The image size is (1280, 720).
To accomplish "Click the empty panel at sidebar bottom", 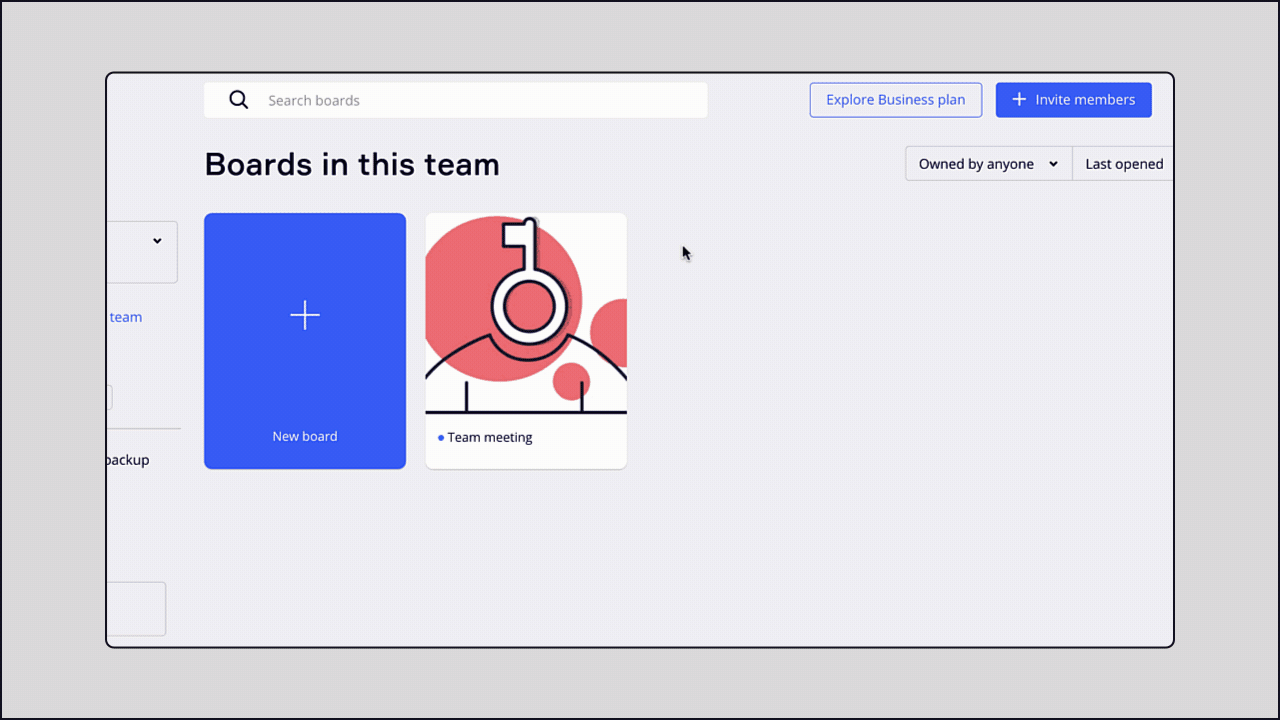I will [x=137, y=608].
